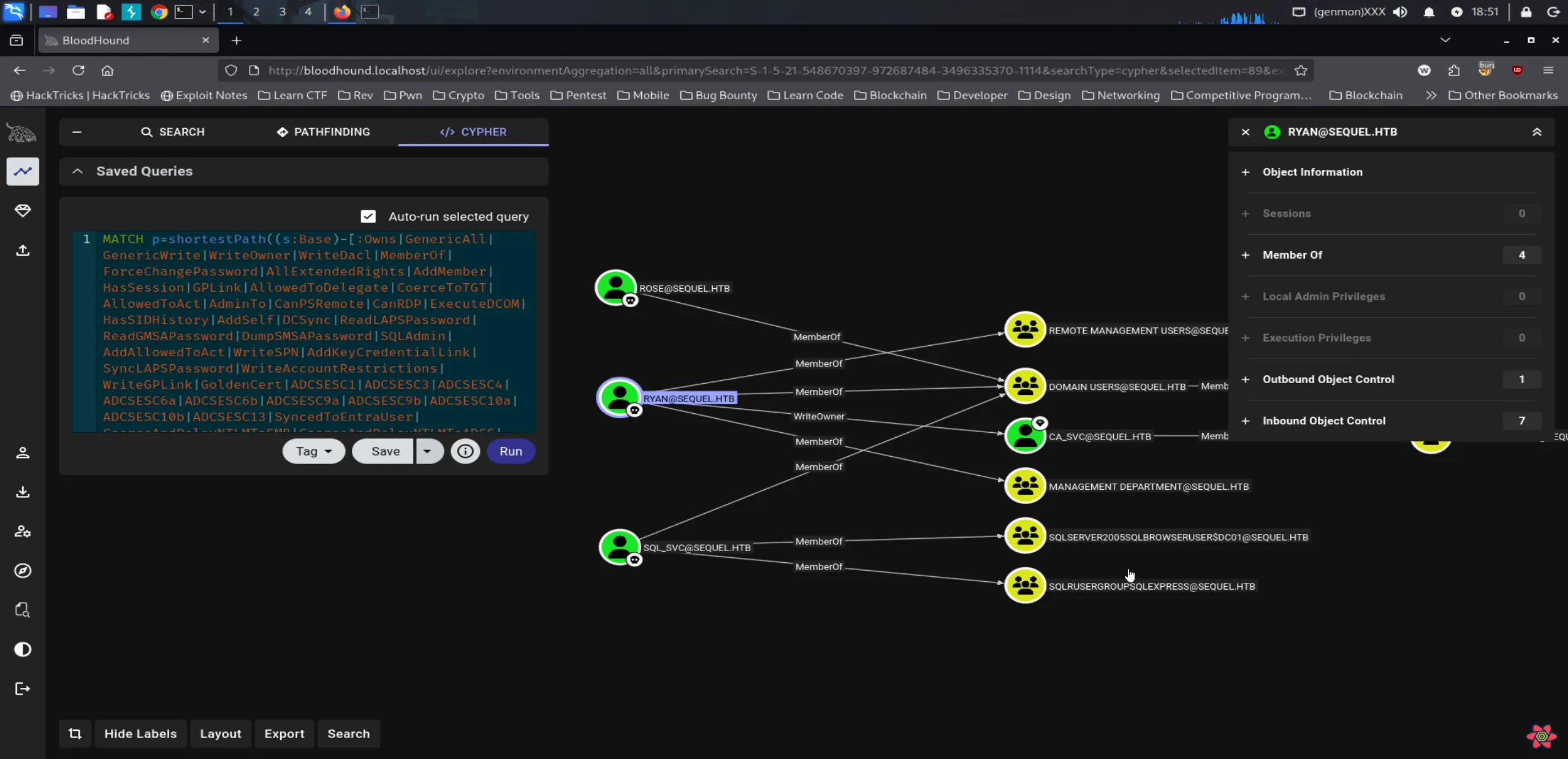Click the crop graph icon at the bottom
Screen dimensions: 1568x759
75,734
